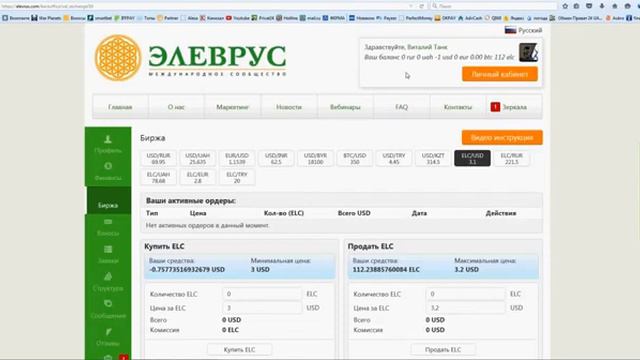The height and width of the screenshot is (360, 640).
Task: Select the ELC/UAH currency pair
Action: pos(158,177)
